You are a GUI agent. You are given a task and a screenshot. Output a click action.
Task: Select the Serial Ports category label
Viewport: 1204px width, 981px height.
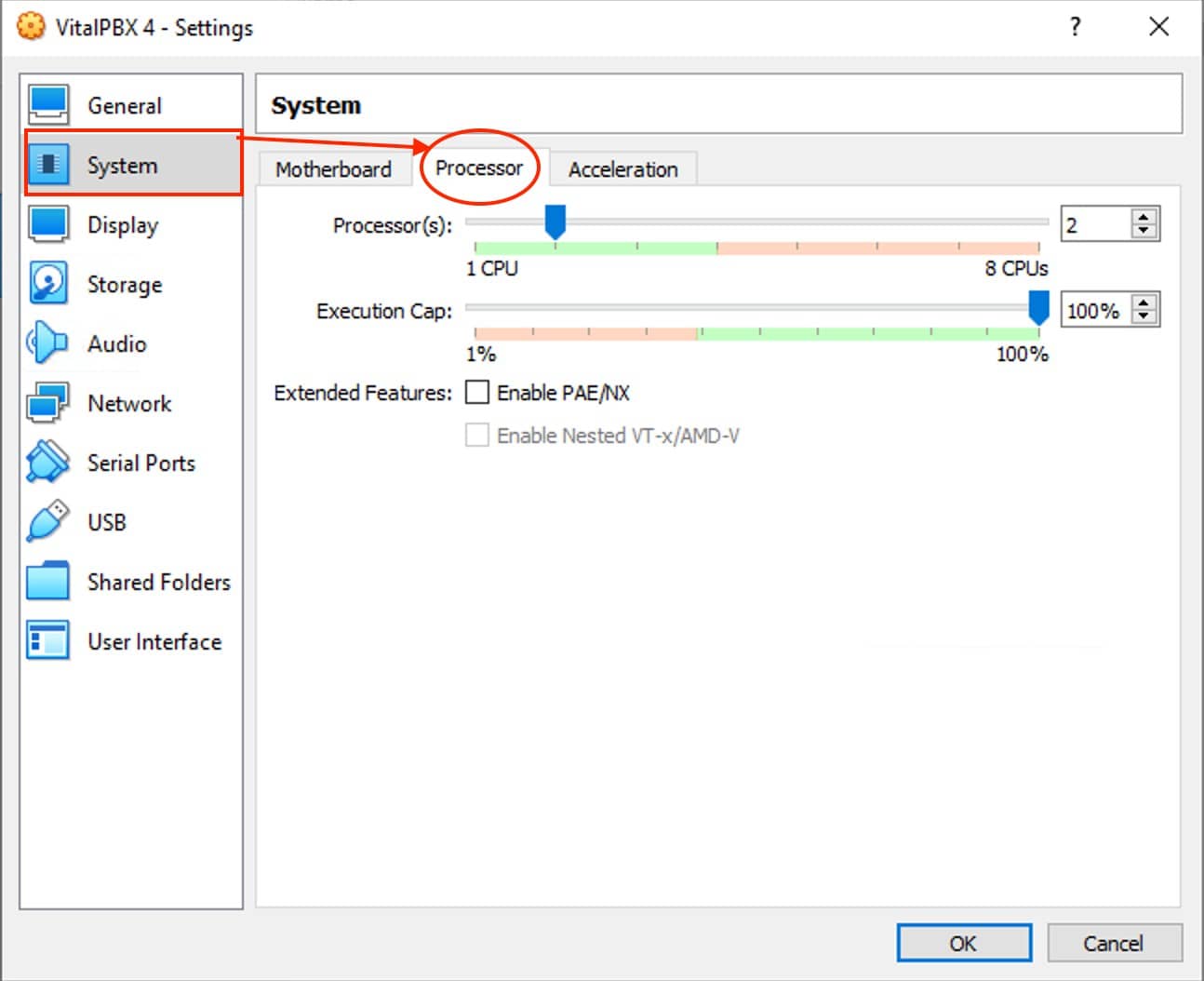141,464
